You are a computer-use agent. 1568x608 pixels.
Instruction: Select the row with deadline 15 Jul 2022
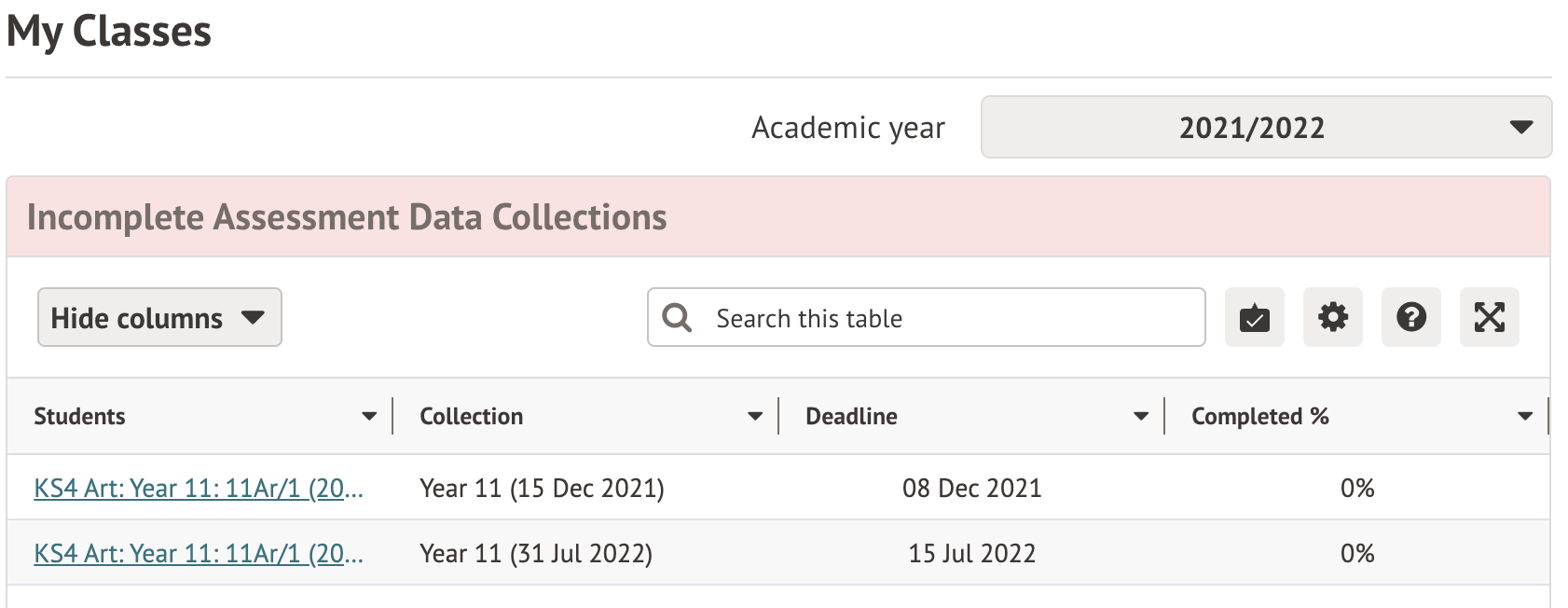pyautogui.click(x=970, y=553)
